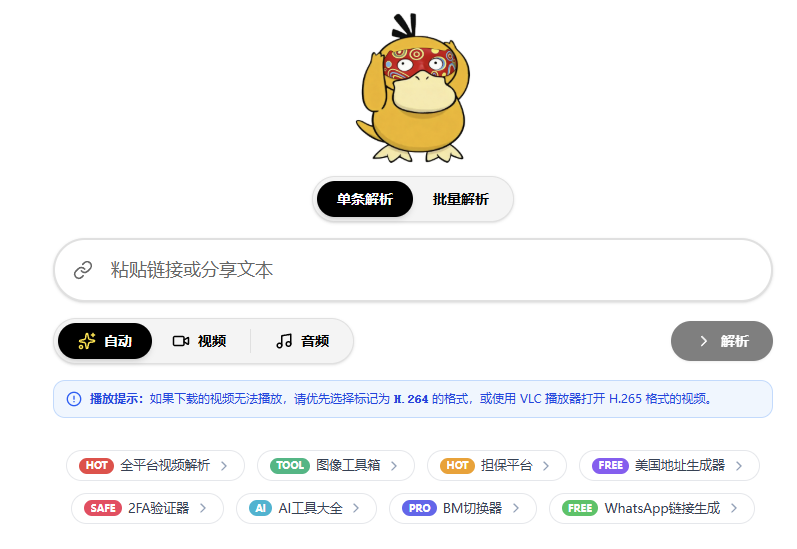Click the AI badge on AI工具大全
797x549 pixels.
coord(261,508)
